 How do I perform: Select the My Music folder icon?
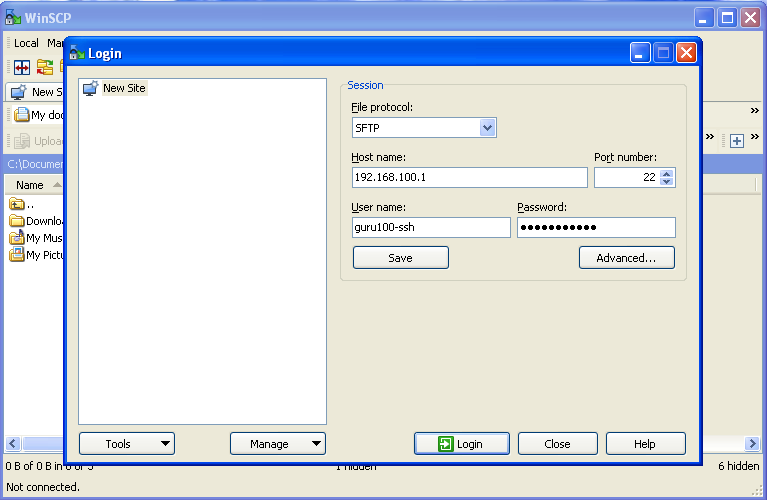[x=17, y=238]
